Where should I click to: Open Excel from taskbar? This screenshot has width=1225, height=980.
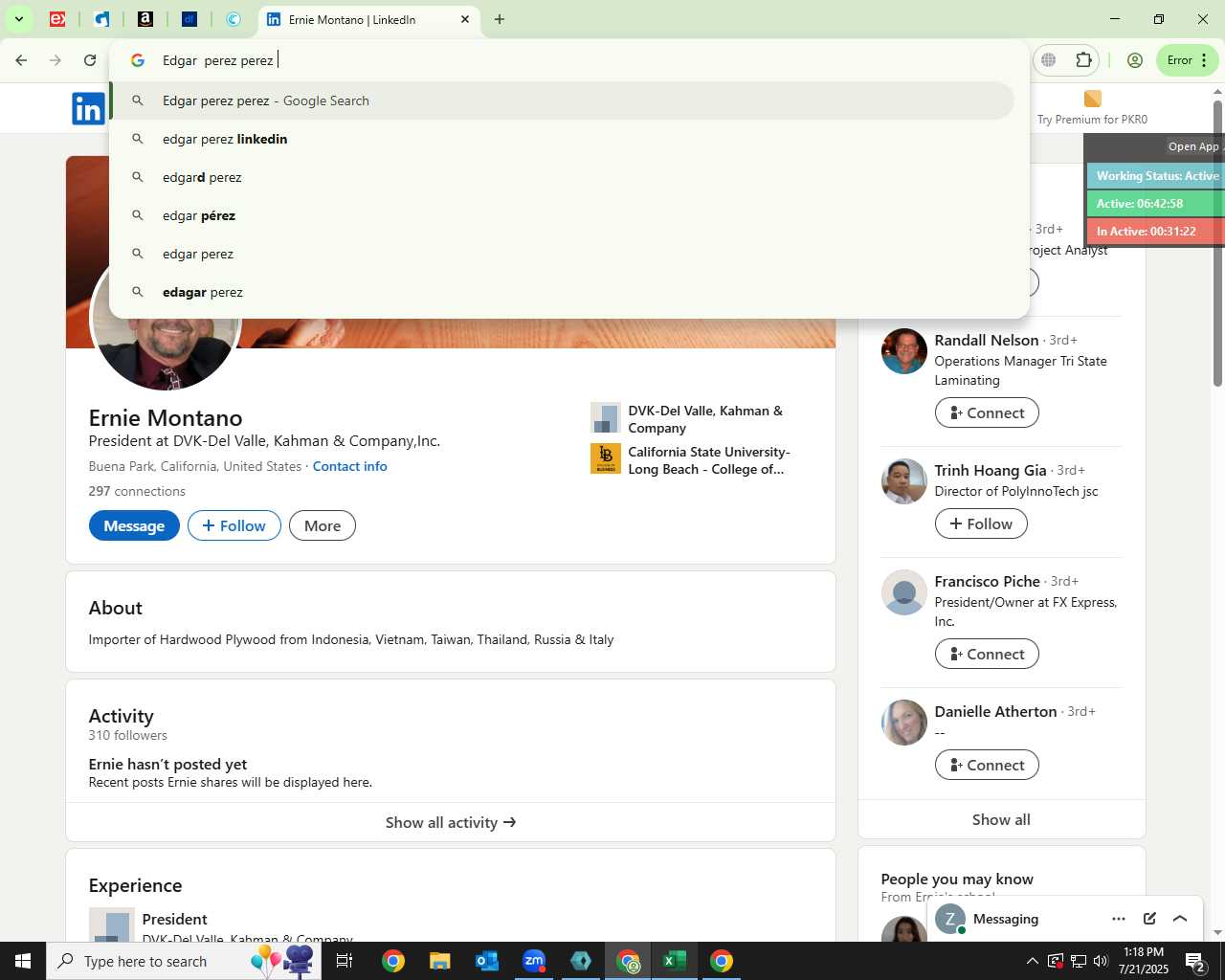[x=675, y=961]
